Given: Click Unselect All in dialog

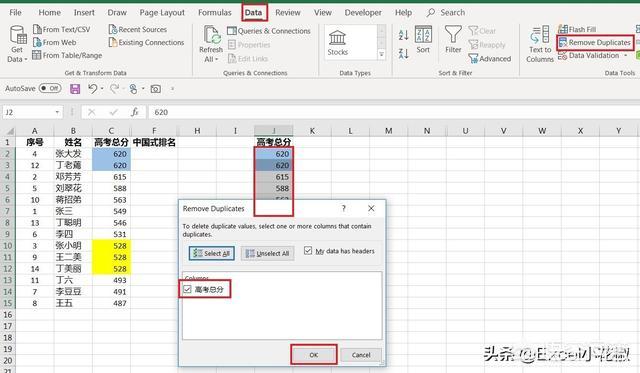Looking at the screenshot, I should pos(267,253).
